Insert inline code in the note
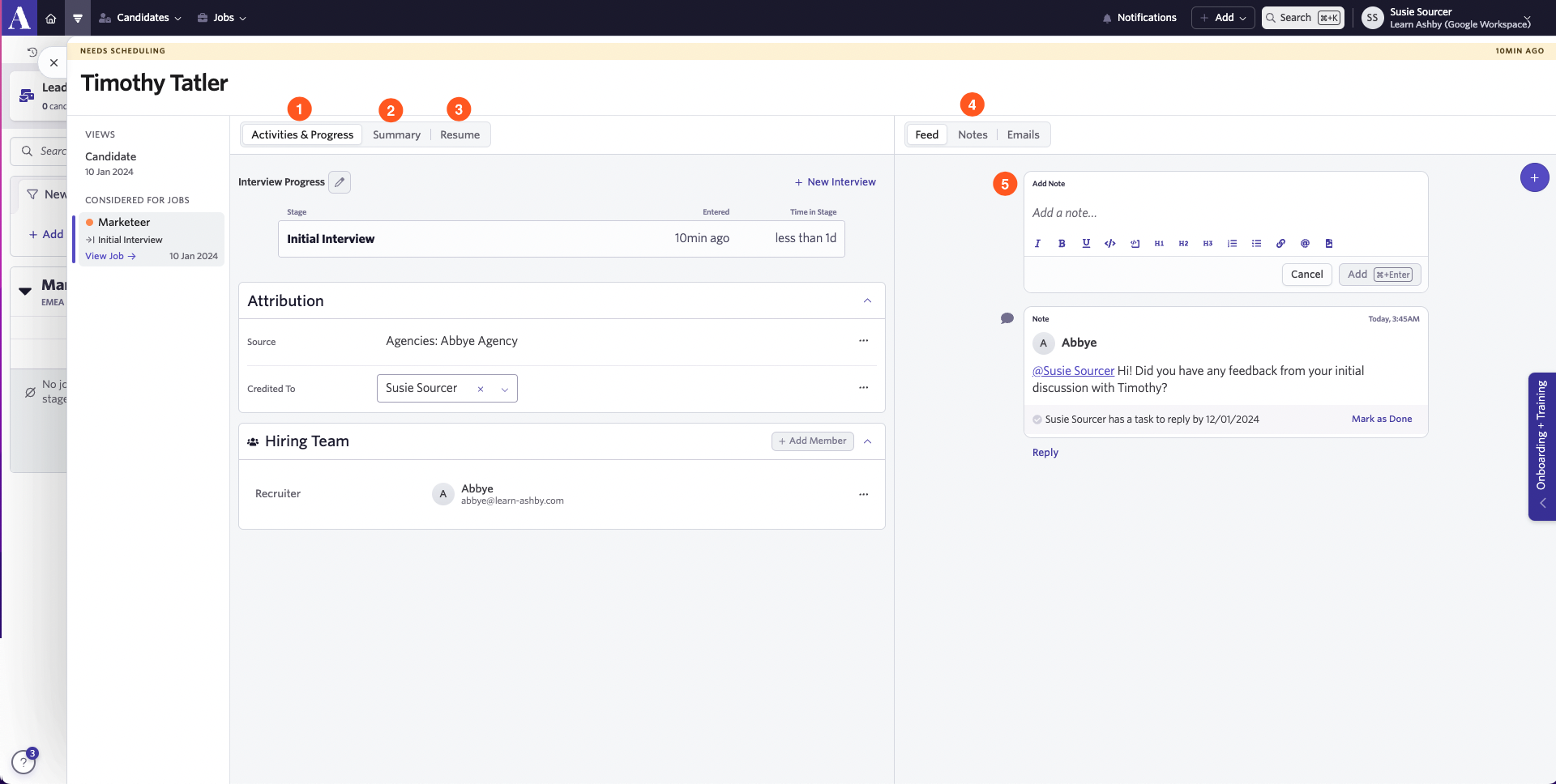 (1110, 243)
